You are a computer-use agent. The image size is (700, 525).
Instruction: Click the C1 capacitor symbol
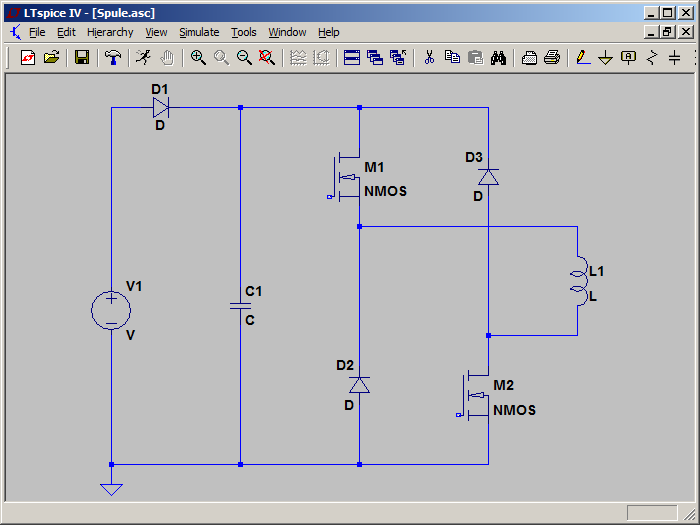tap(241, 306)
